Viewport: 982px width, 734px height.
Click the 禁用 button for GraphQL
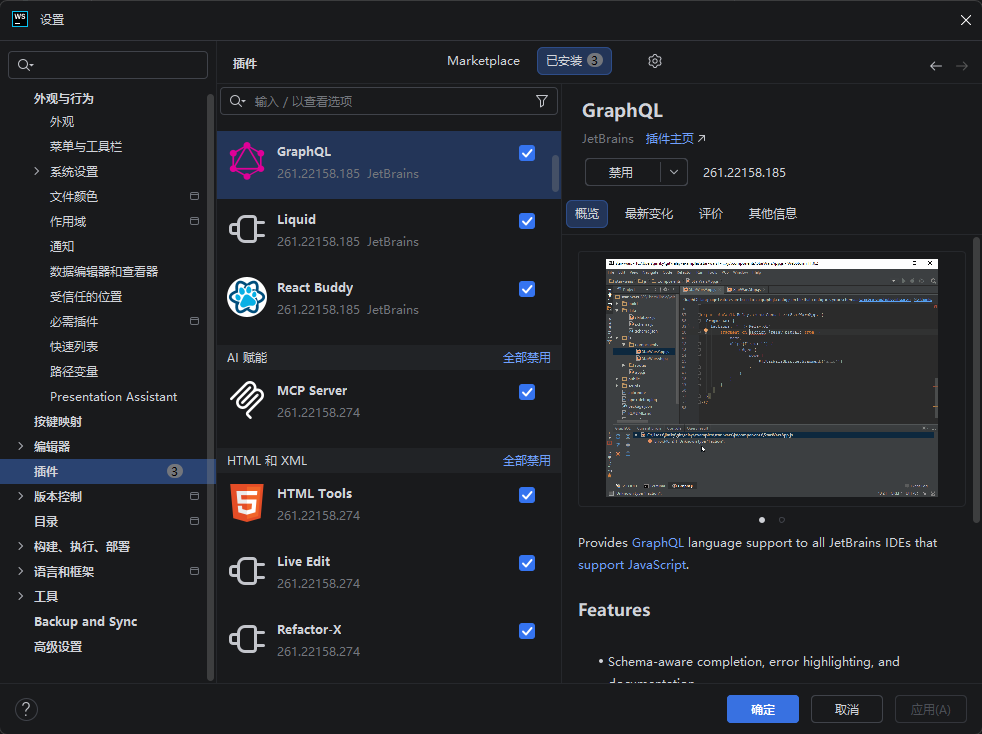click(x=621, y=172)
